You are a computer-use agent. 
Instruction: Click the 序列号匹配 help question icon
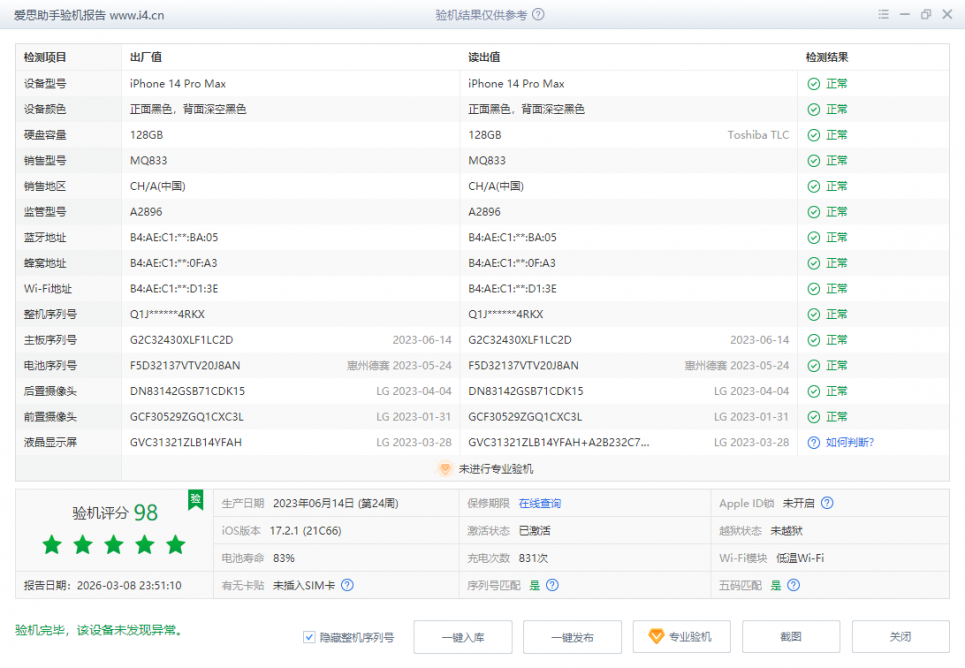click(552, 585)
